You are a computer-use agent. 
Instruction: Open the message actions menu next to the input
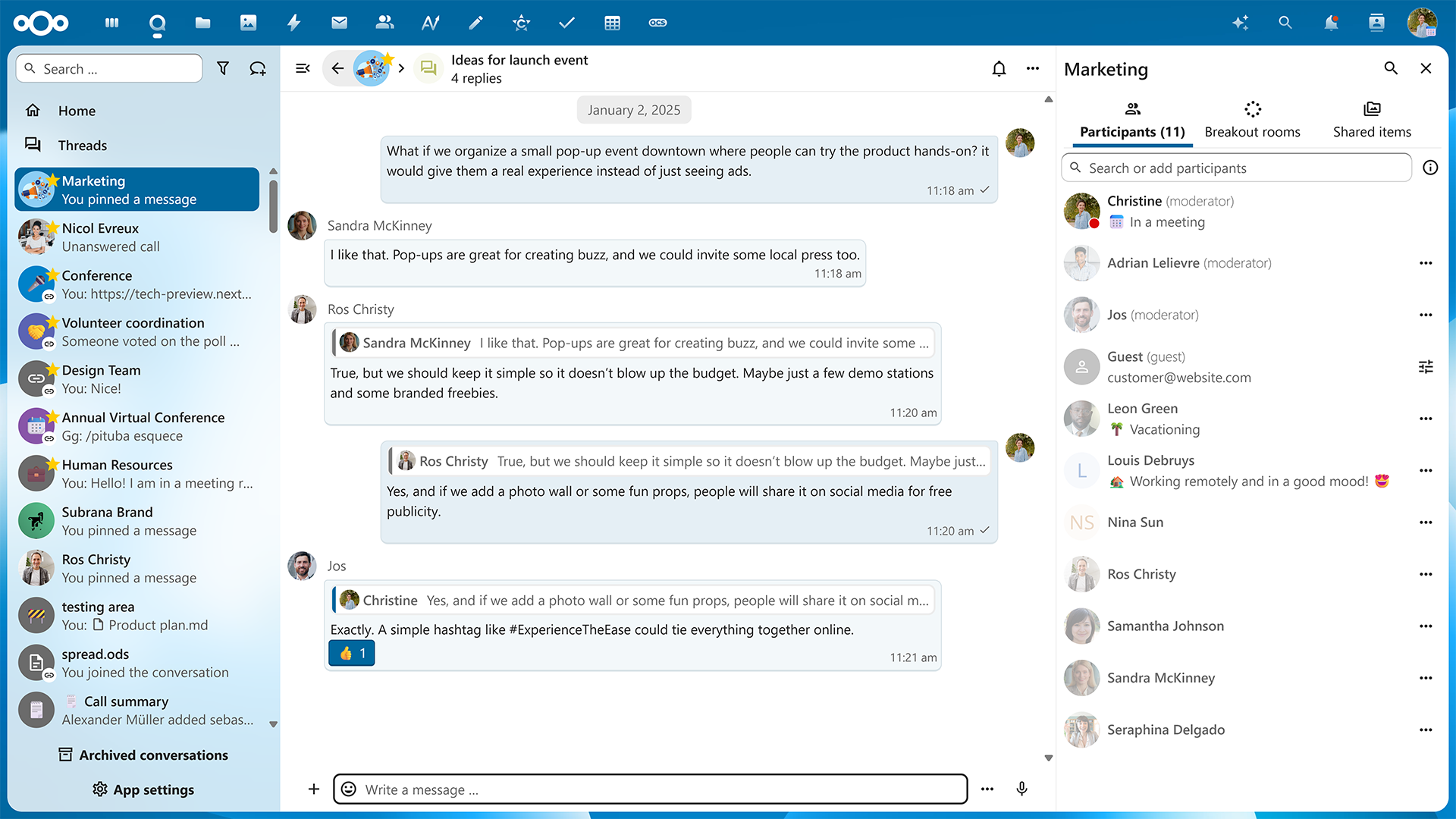[987, 789]
